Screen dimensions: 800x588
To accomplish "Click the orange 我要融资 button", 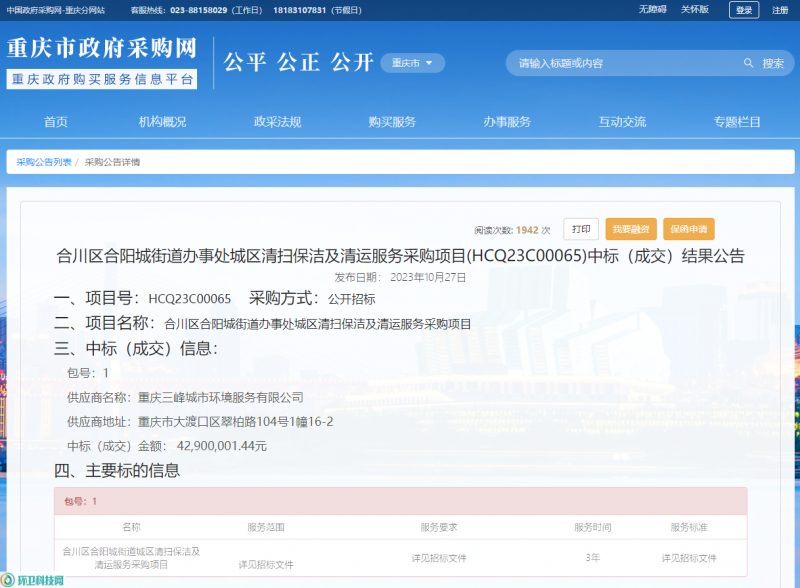I will point(631,229).
